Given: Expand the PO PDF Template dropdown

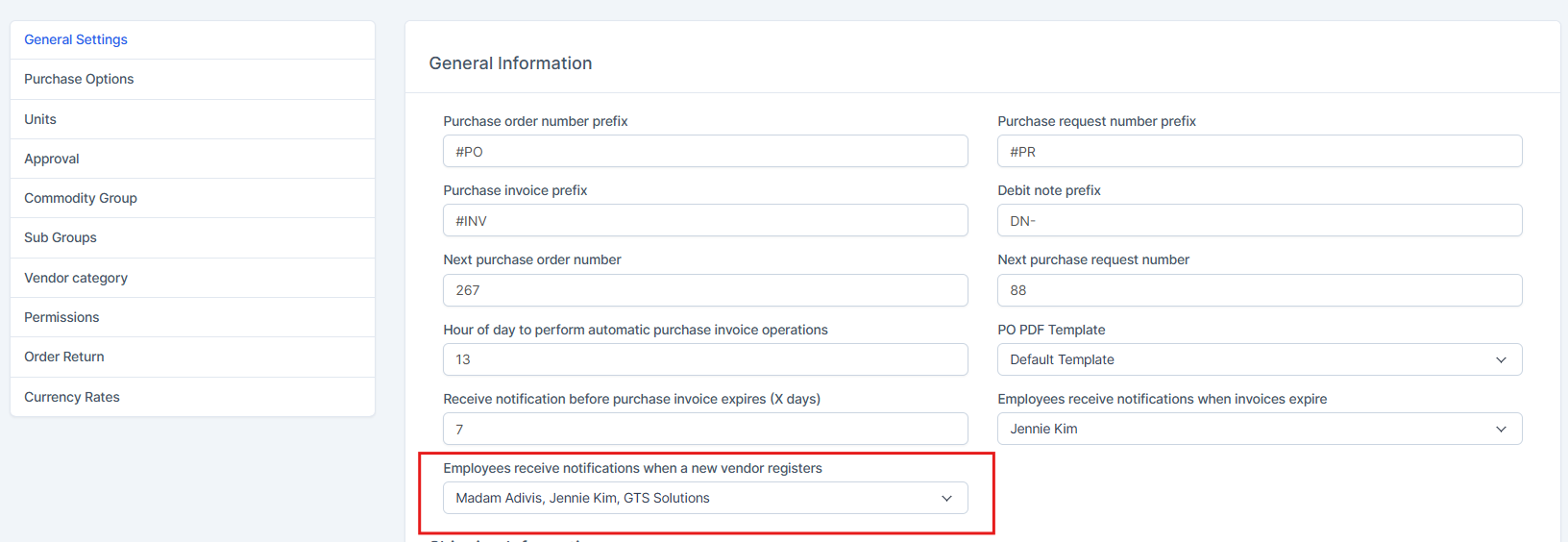Looking at the screenshot, I should point(1259,359).
